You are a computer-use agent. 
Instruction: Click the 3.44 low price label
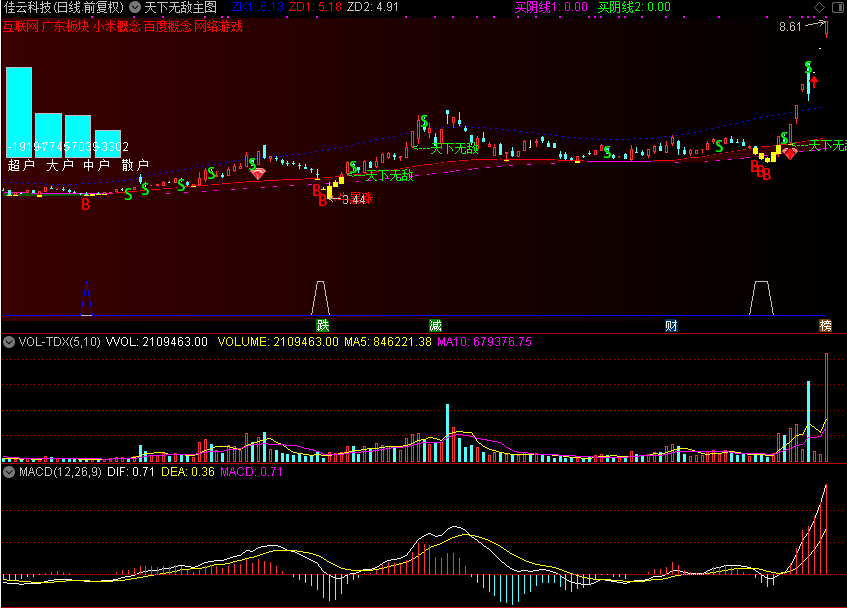(x=354, y=200)
